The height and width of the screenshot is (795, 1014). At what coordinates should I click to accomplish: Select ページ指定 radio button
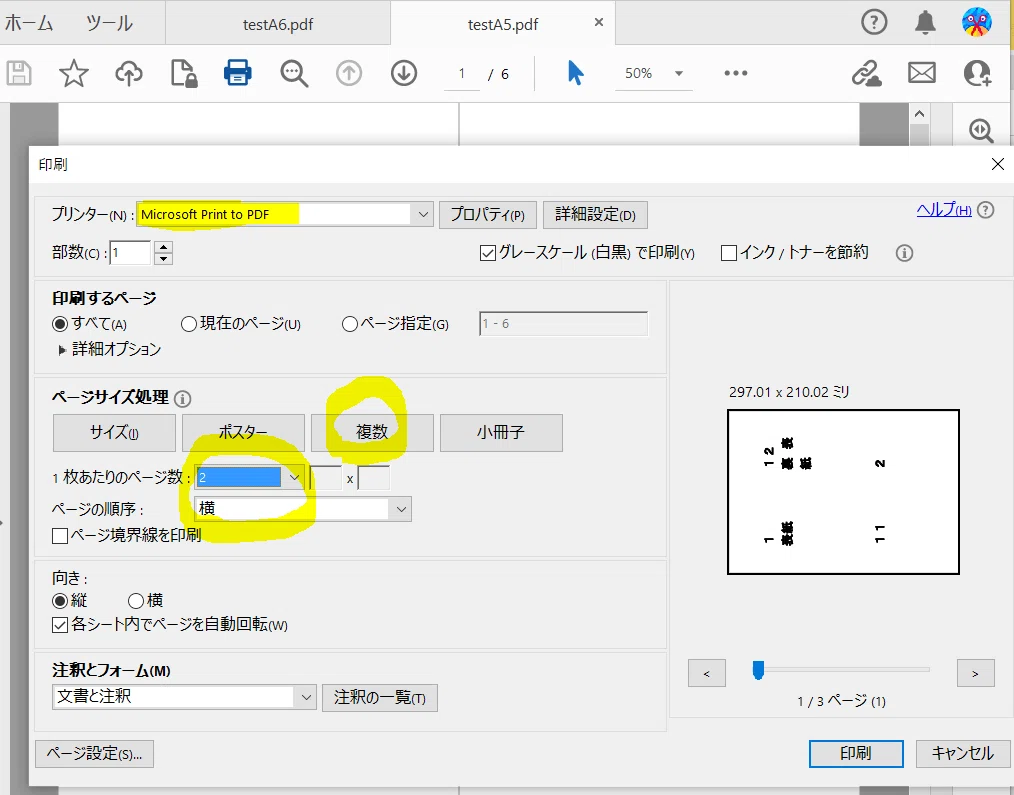(x=350, y=324)
